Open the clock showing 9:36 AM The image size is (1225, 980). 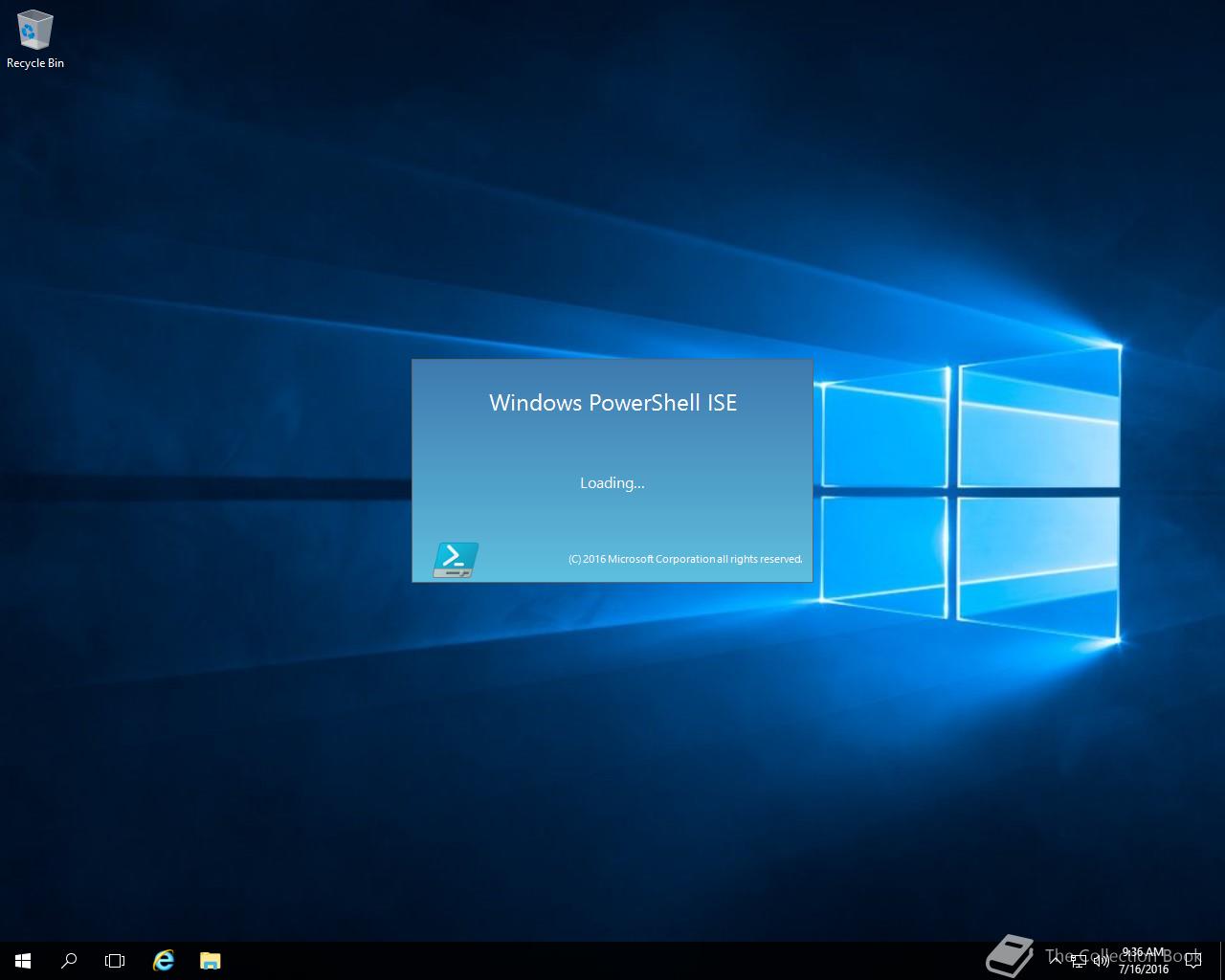1144,961
